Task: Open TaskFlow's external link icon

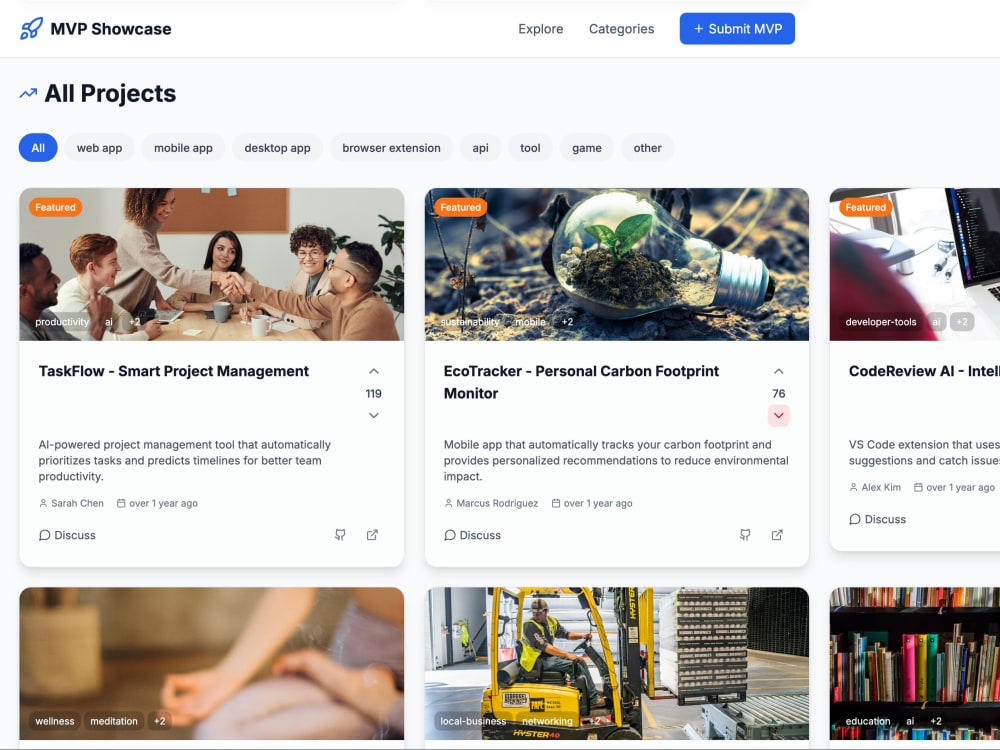Action: tap(372, 534)
